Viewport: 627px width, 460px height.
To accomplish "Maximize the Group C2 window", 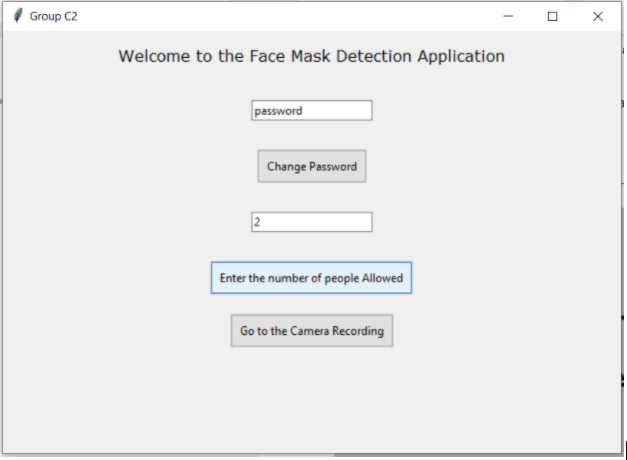I will 552,16.
